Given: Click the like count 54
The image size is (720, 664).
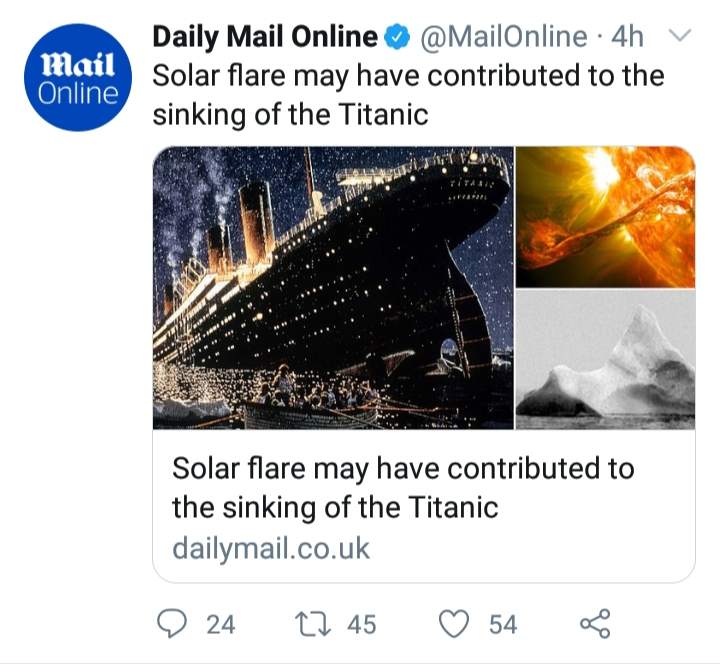Looking at the screenshot, I should click(x=503, y=625).
